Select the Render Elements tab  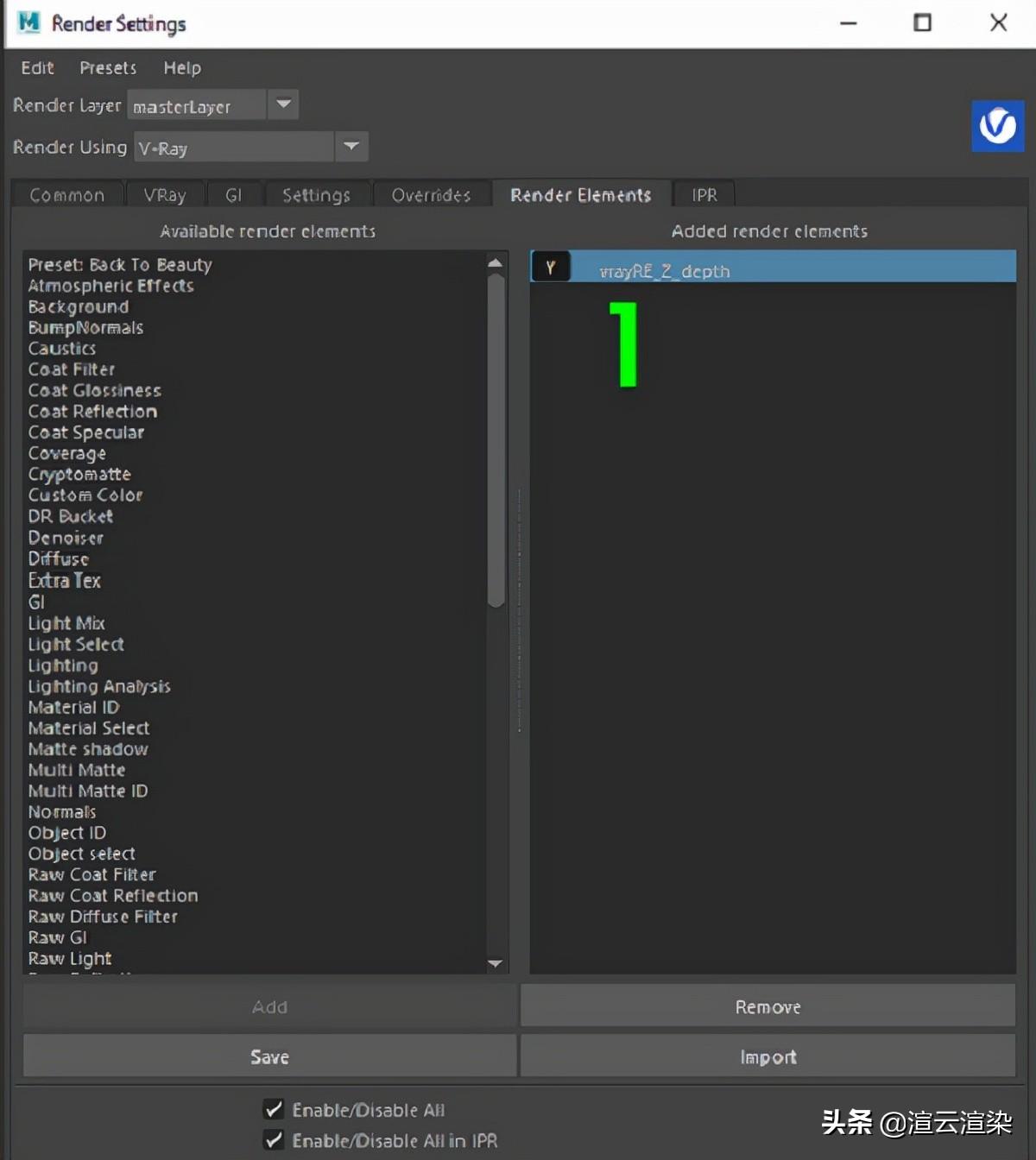click(580, 195)
